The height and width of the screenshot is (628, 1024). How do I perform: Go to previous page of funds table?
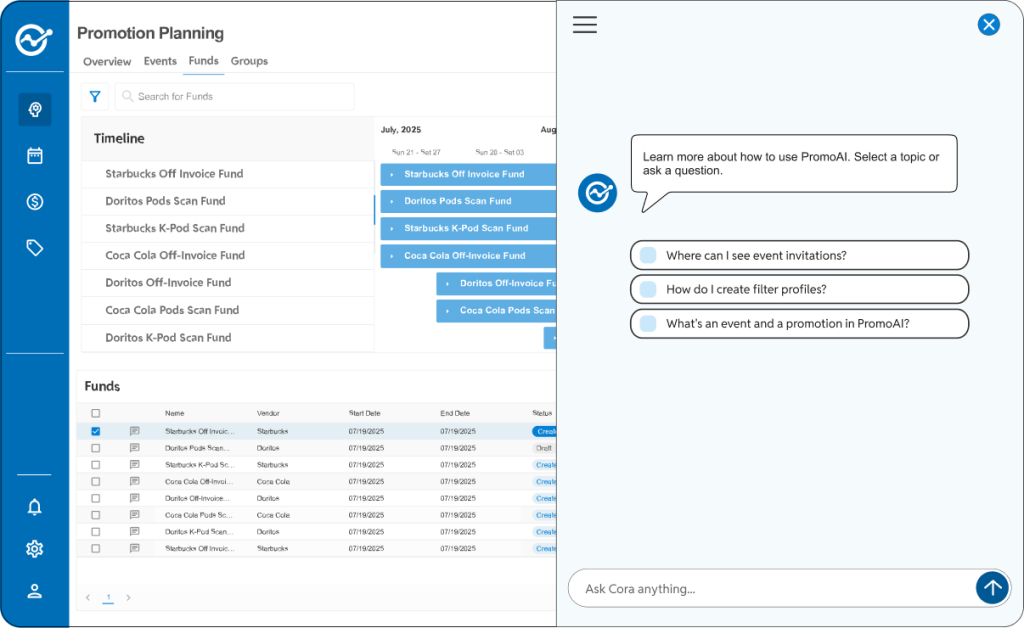point(88,597)
